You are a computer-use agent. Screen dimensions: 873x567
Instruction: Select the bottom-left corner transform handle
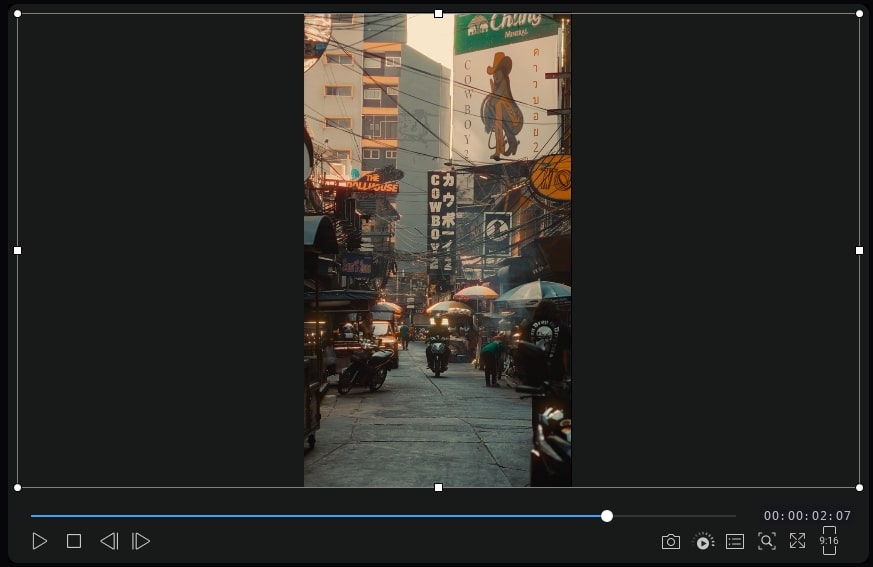click(17, 487)
